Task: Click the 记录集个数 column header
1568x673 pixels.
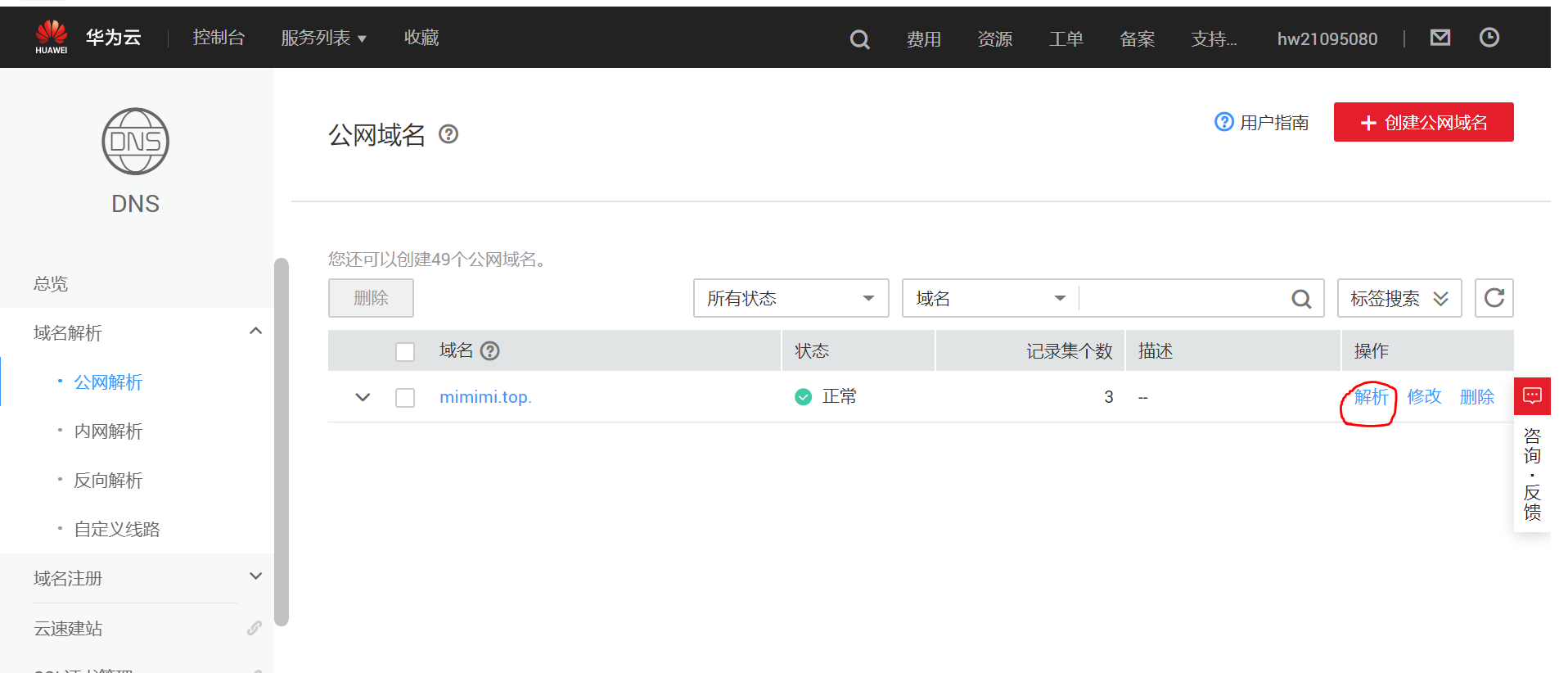Action: [1070, 351]
